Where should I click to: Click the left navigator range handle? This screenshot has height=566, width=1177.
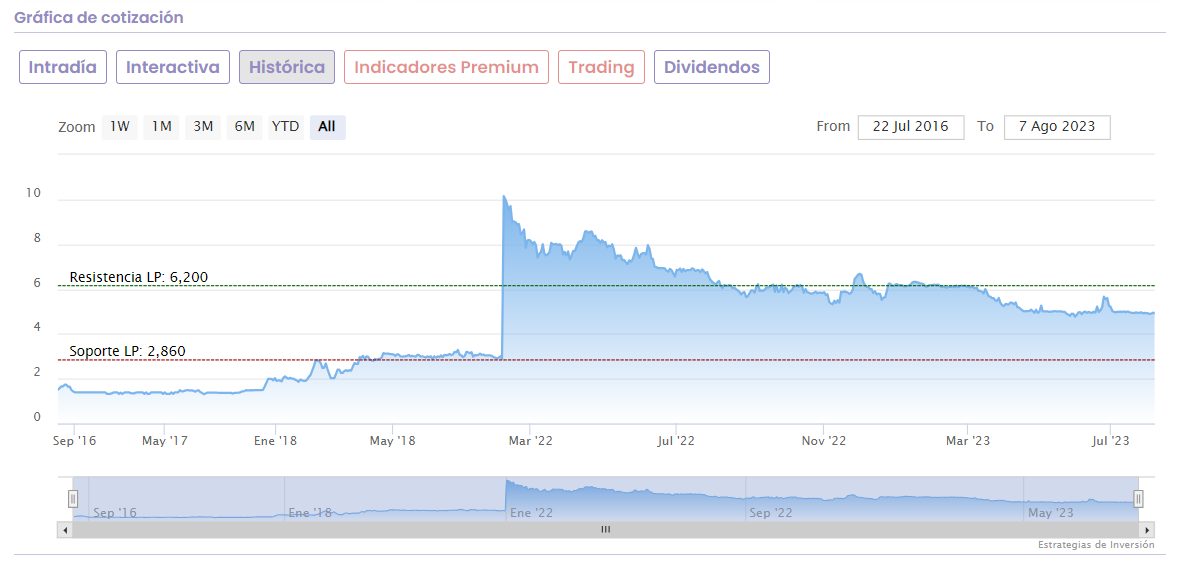tap(73, 498)
